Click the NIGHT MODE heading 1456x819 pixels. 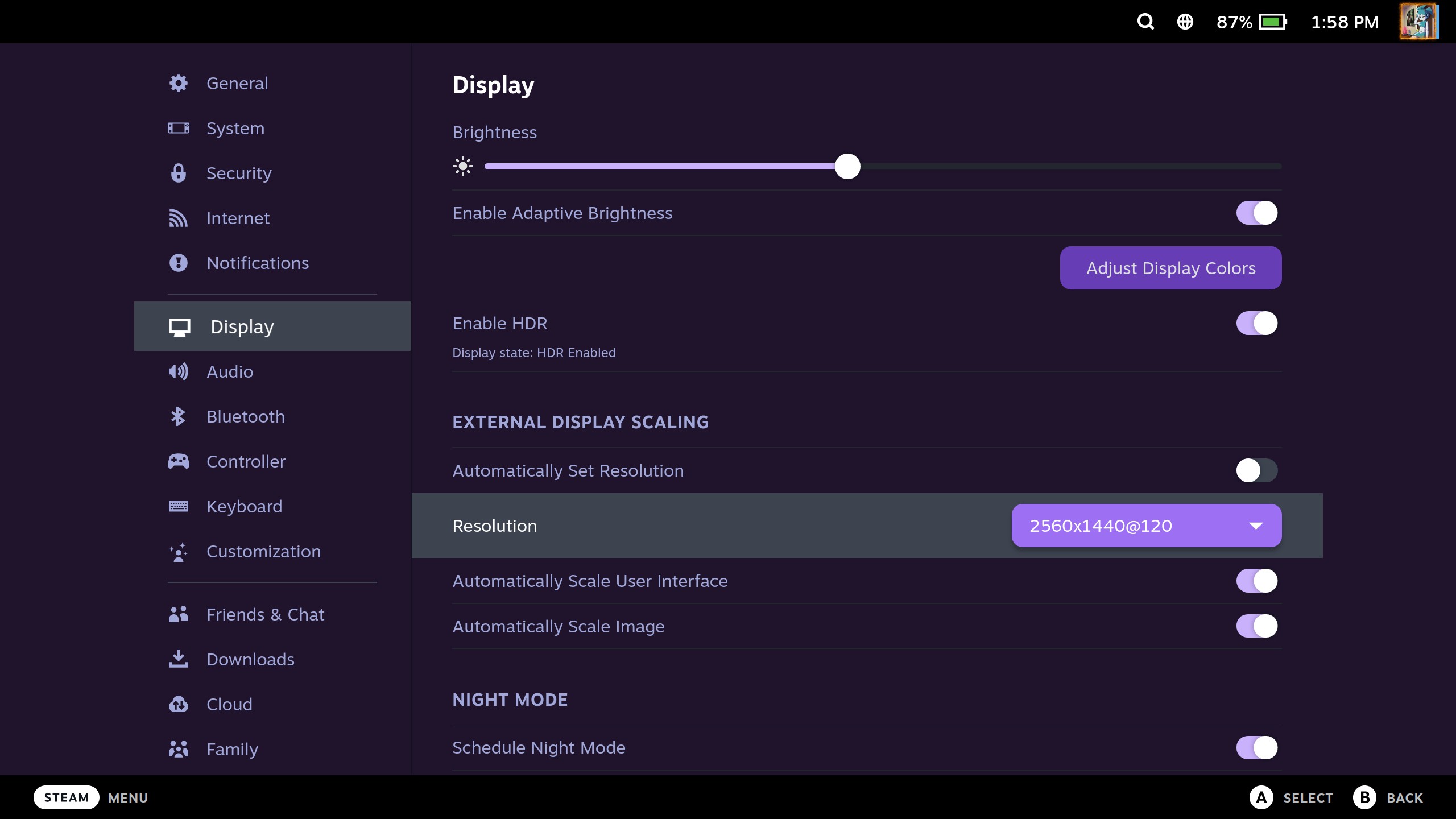point(510,700)
